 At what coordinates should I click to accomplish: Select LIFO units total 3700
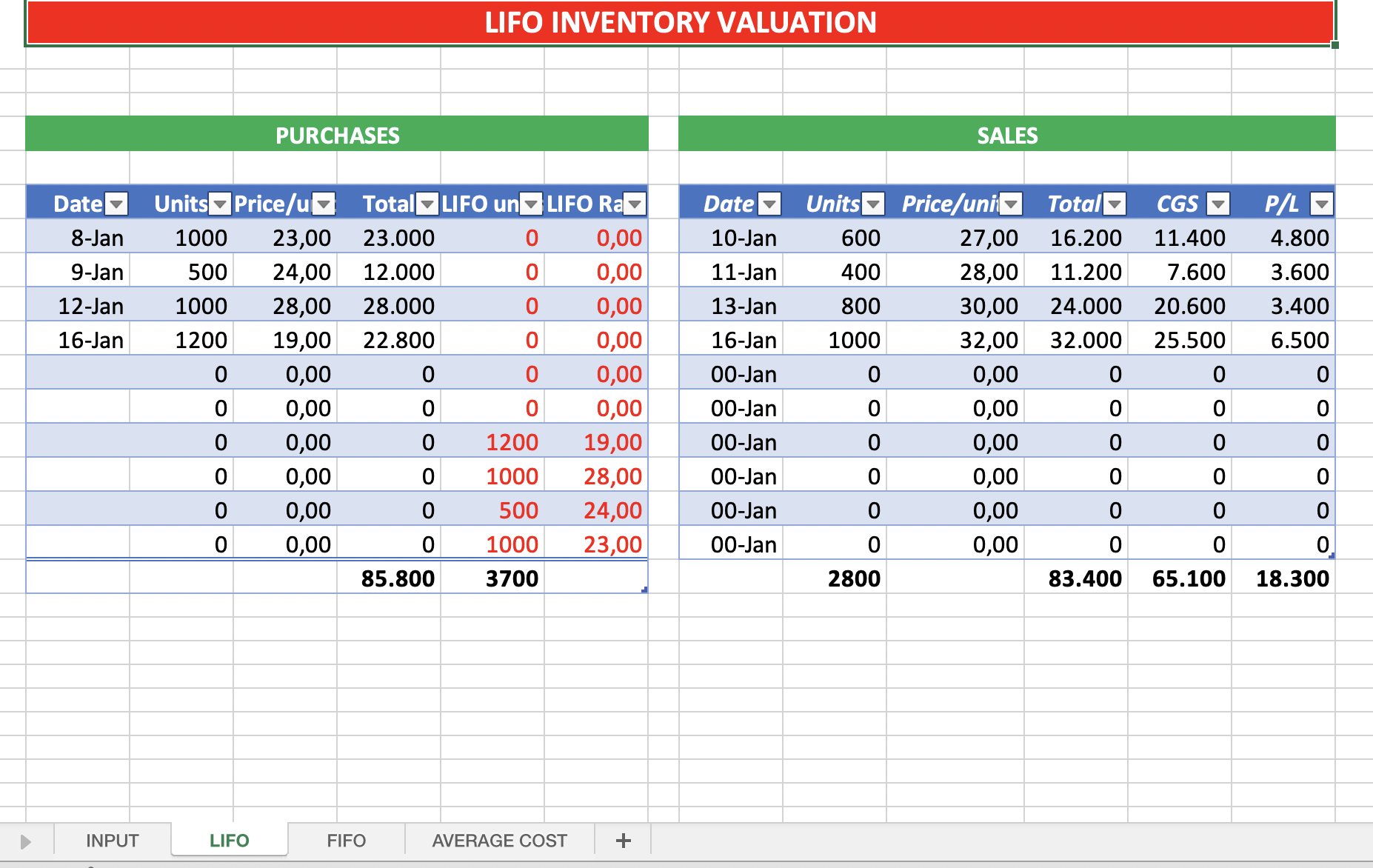pyautogui.click(x=492, y=578)
